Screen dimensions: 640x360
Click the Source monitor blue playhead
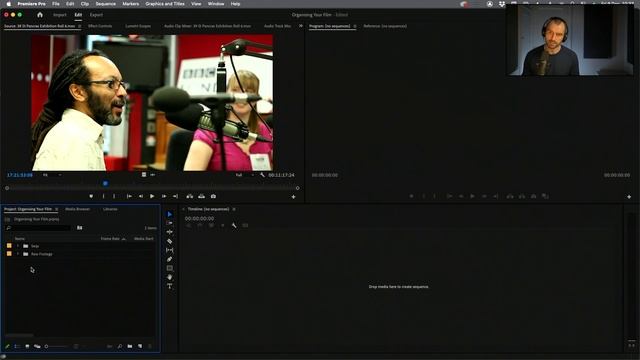(105, 184)
